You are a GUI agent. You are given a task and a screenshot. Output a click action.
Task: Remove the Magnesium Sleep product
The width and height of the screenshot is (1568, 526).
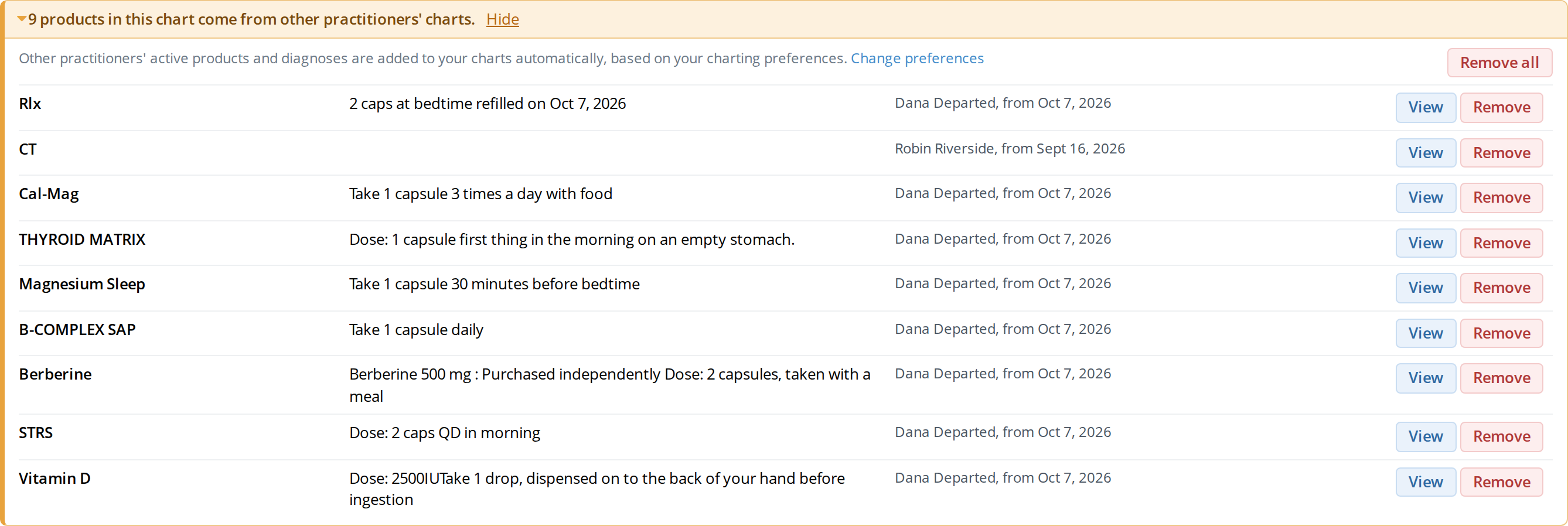pos(1501,288)
